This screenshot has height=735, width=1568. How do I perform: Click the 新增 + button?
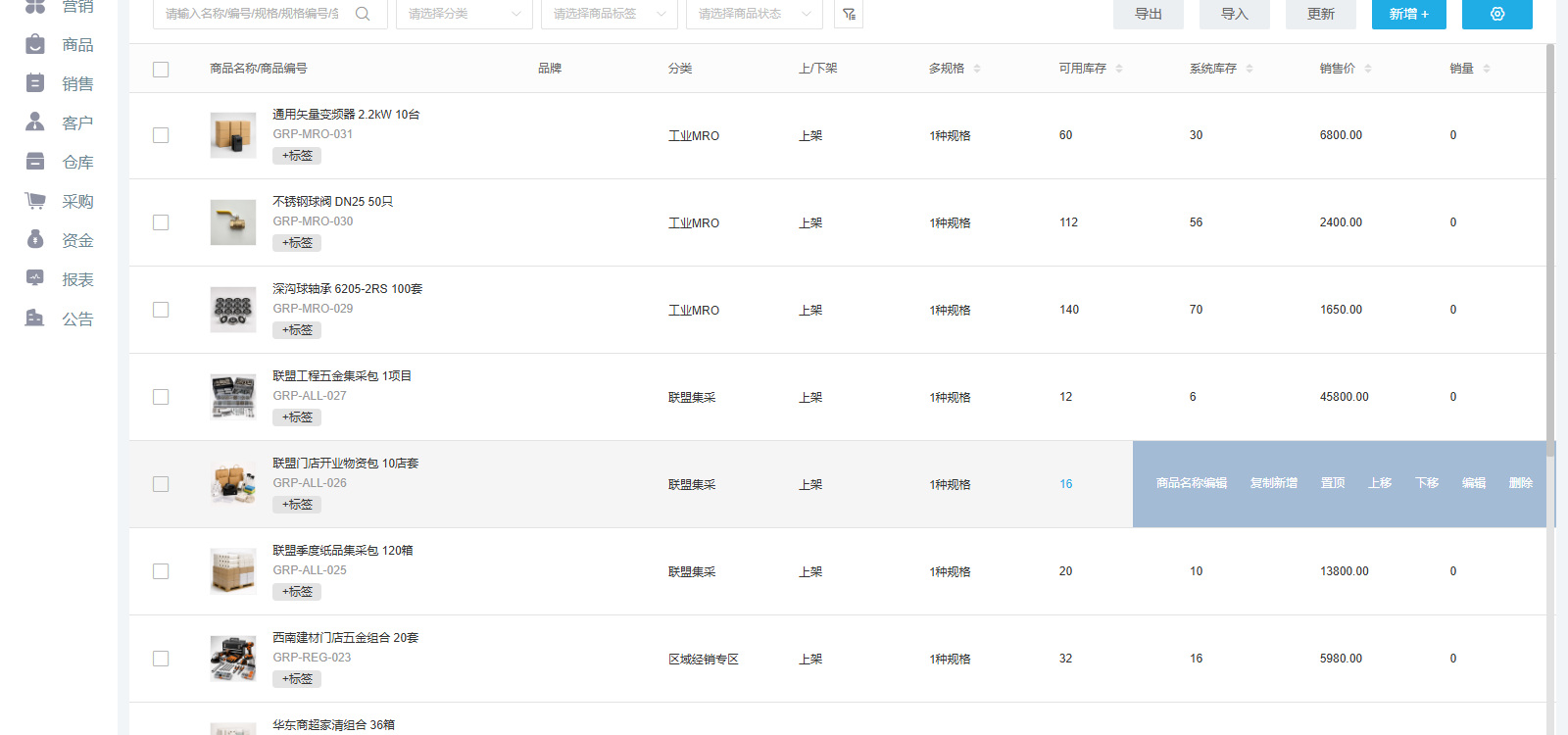pos(1408,14)
